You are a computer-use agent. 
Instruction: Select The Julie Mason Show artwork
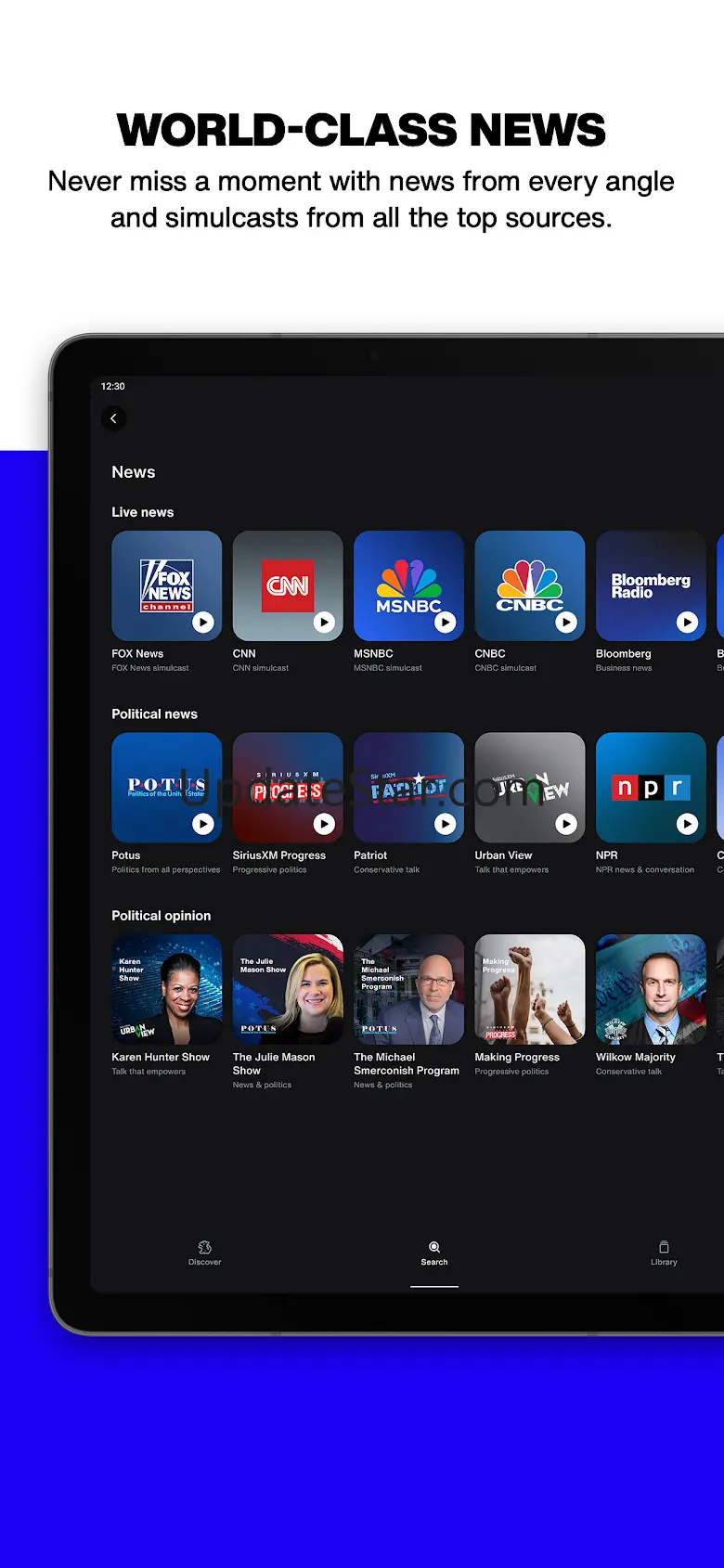coord(288,989)
